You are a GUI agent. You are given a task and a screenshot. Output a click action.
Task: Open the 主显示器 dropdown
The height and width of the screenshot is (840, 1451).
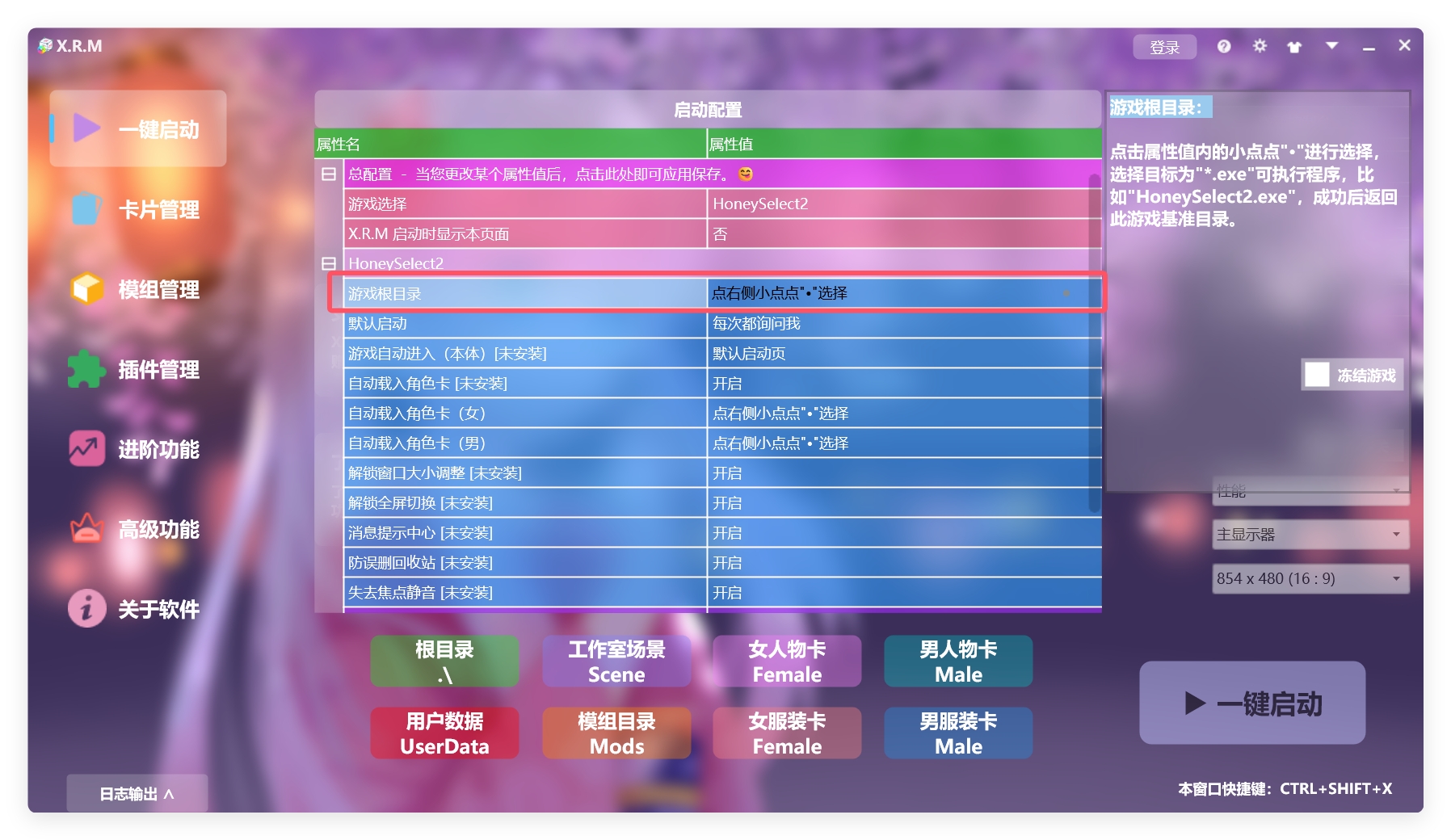[x=1310, y=535]
